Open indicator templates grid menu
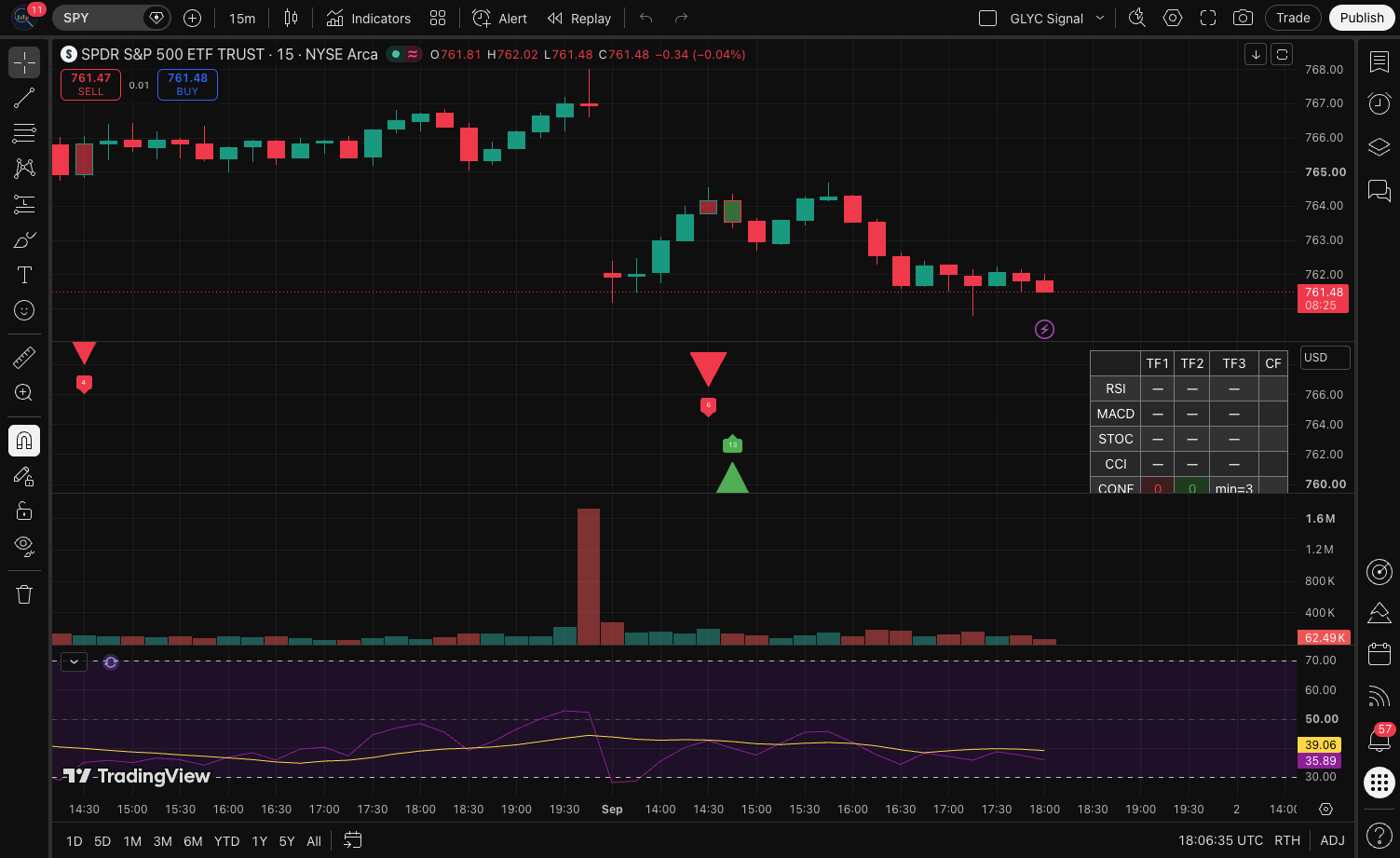The image size is (1400, 858). (x=438, y=18)
